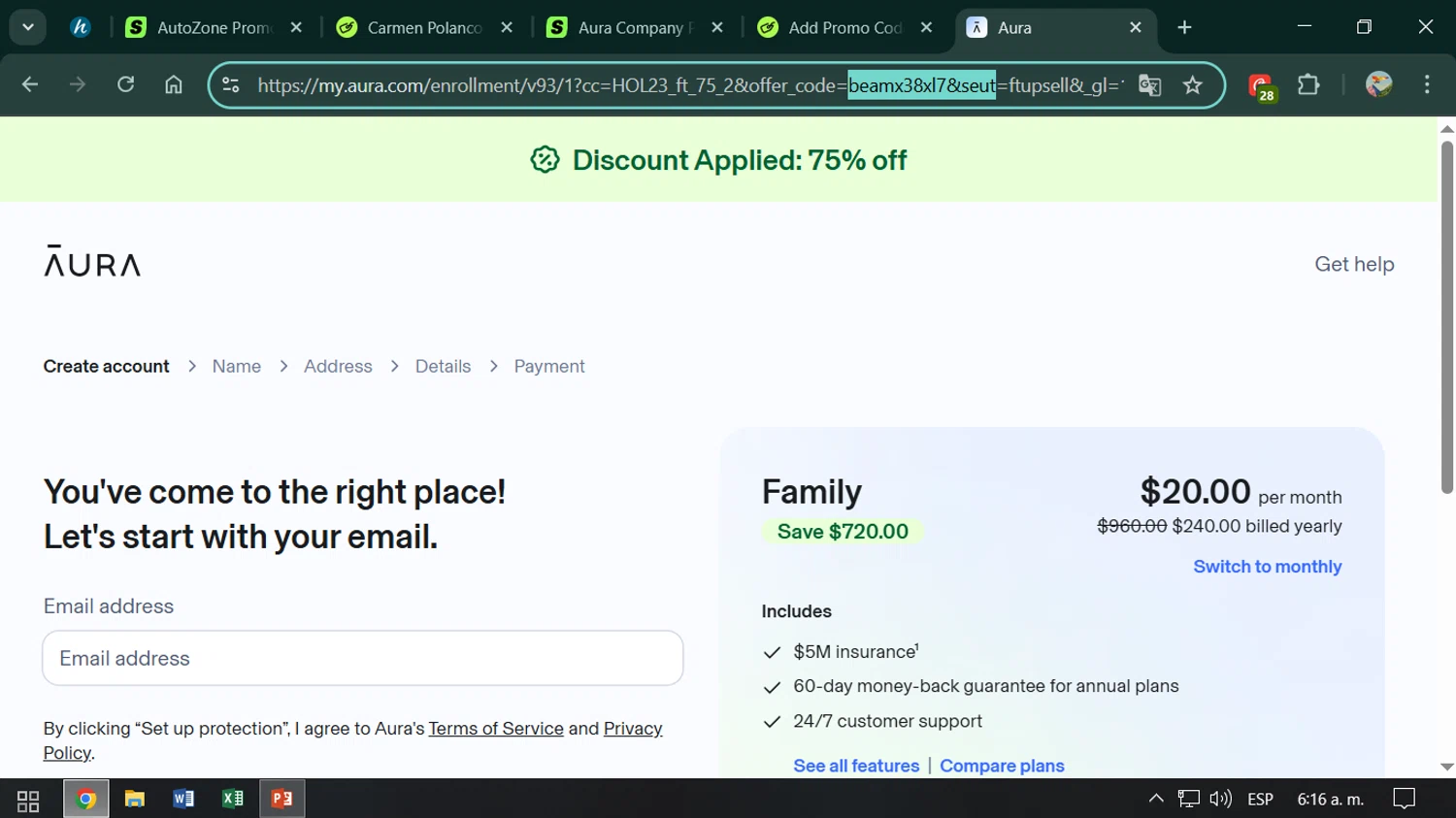Screen dimensions: 1456x818
Task: Switch to the AutoZone Promo tab
Action: click(x=215, y=27)
